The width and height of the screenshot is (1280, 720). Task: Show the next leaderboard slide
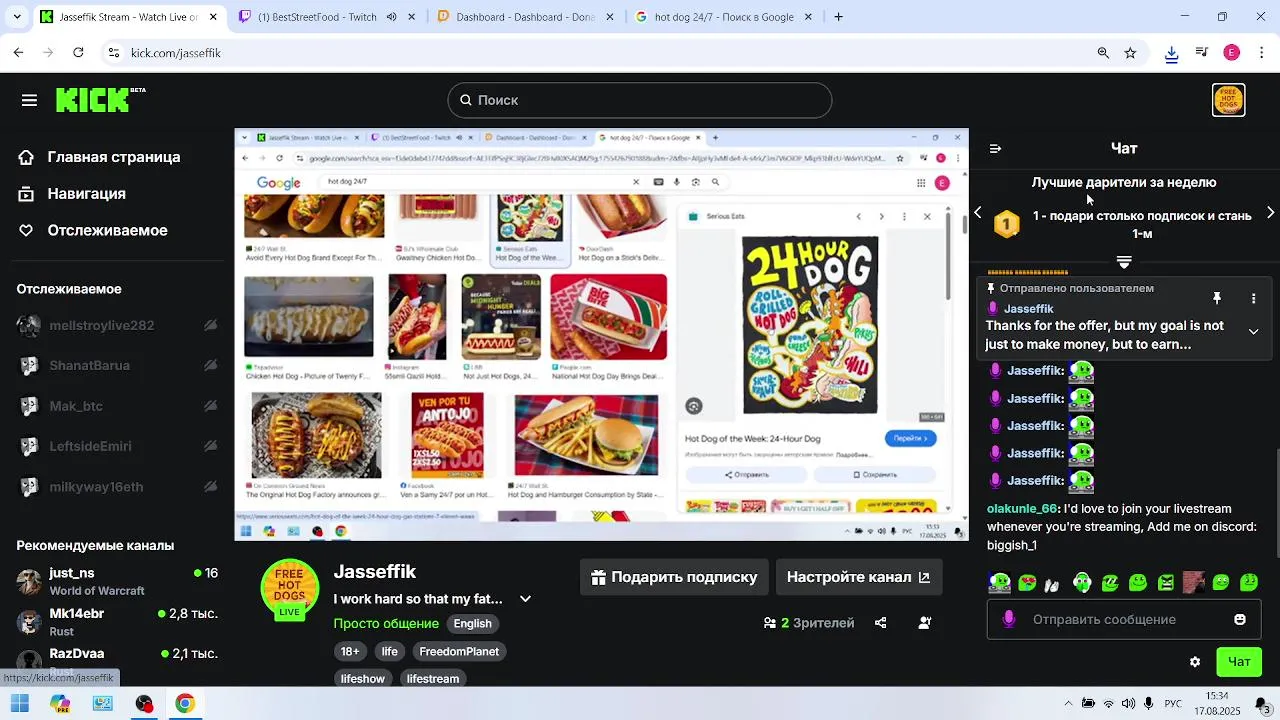[x=1270, y=213]
